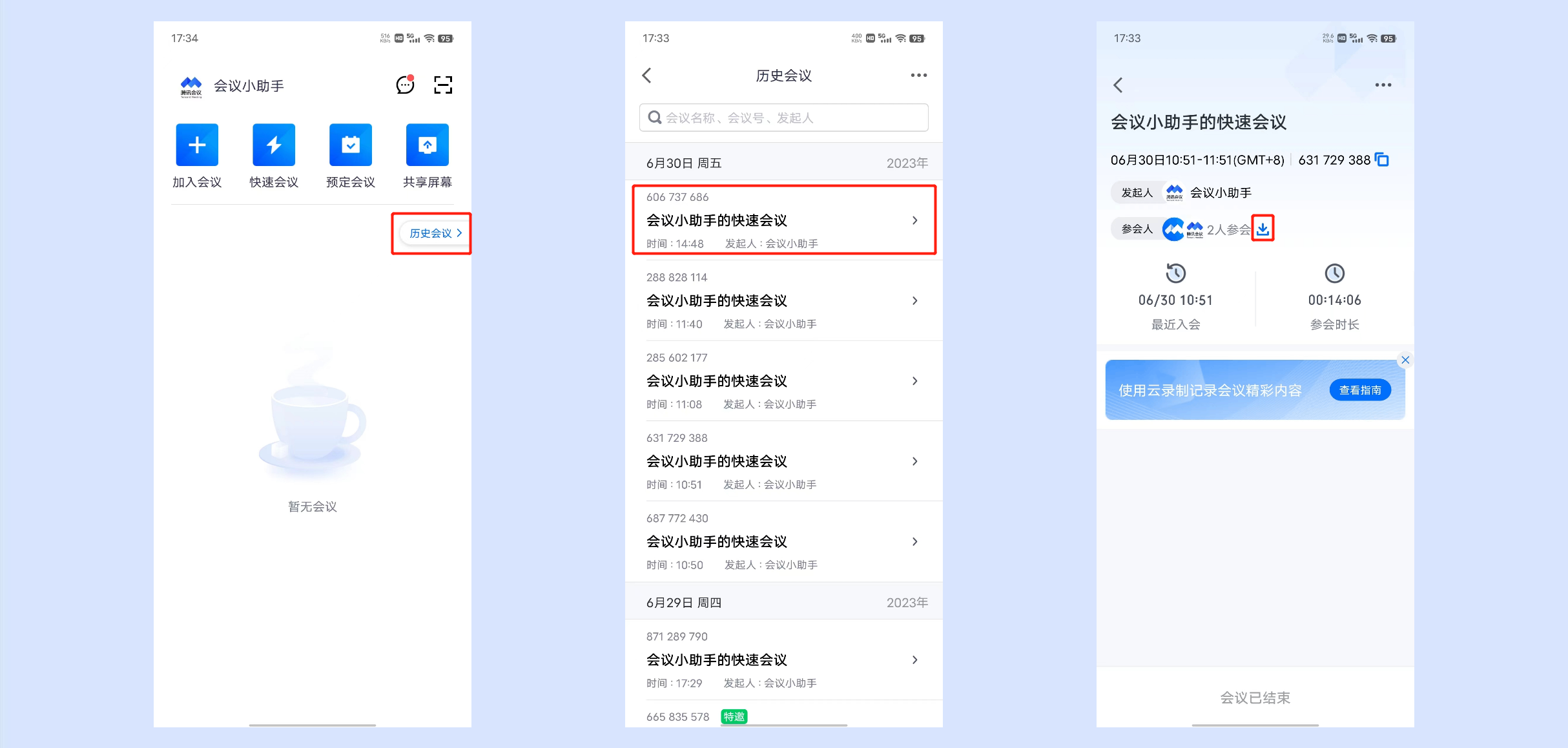Image resolution: width=1568 pixels, height=748 pixels.
Task: Tap the 查看指南 guide button
Action: 1360,390
